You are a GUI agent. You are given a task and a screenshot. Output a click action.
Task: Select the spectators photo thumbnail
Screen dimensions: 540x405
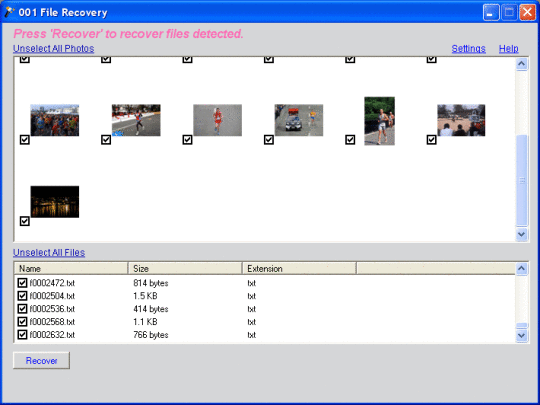[x=461, y=120]
